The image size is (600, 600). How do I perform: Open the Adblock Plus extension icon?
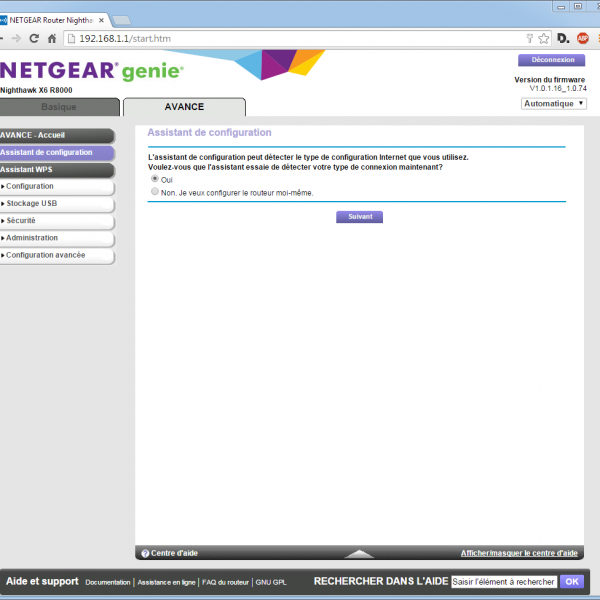point(582,38)
